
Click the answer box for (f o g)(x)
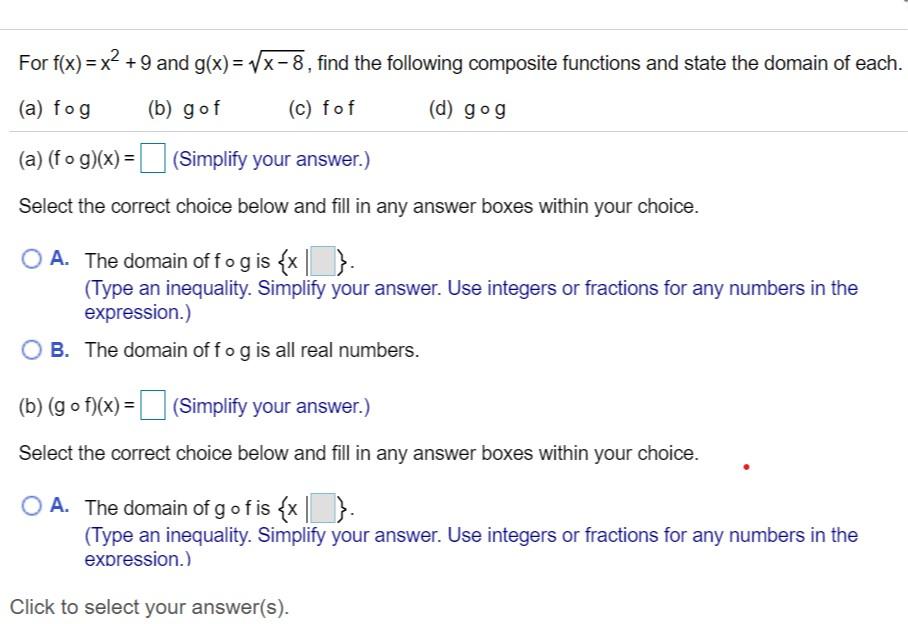tap(154, 157)
